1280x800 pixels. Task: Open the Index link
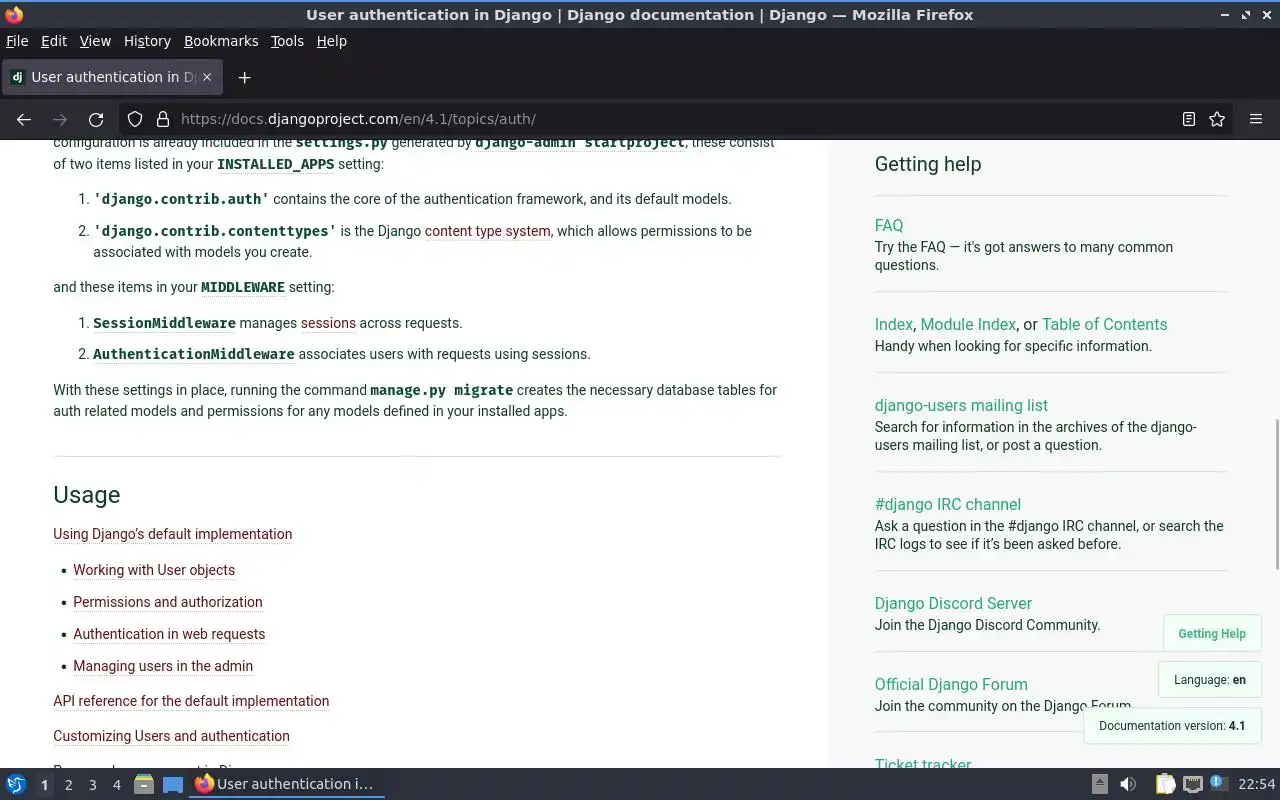tap(893, 325)
